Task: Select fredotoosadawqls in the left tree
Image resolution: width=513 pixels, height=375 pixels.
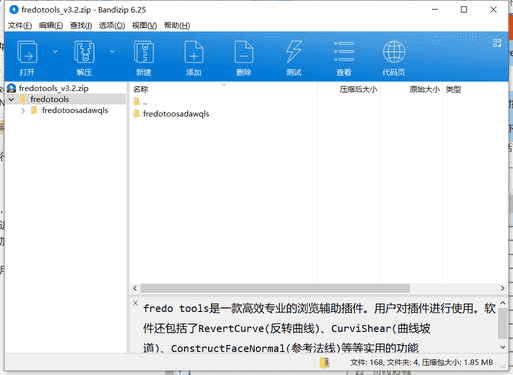Action: pyautogui.click(x=75, y=110)
